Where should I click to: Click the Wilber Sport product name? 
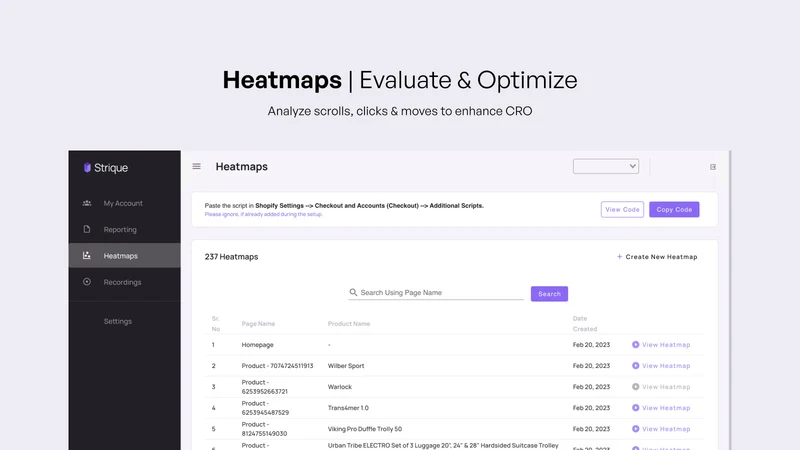[x=346, y=366]
